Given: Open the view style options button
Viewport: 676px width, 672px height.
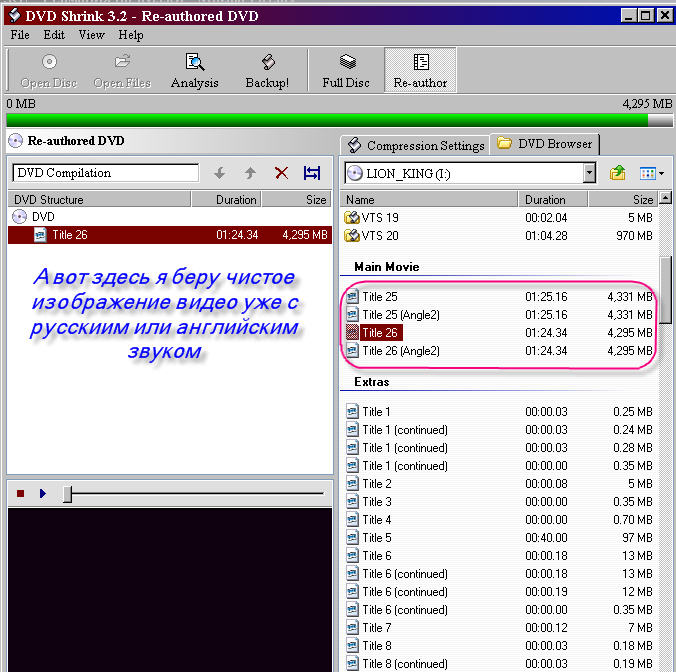Looking at the screenshot, I should (651, 173).
